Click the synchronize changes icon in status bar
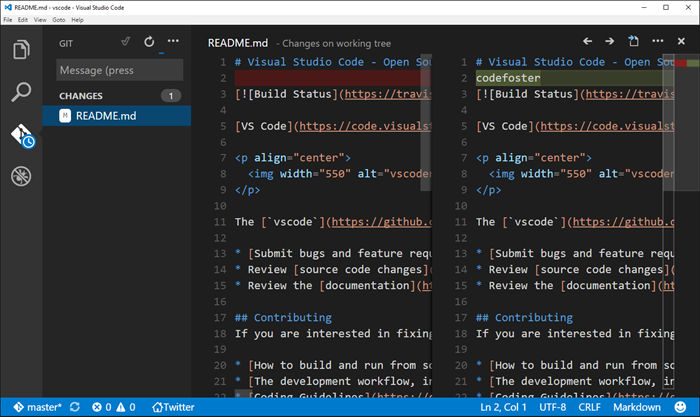The width and height of the screenshot is (700, 417). click(73, 407)
